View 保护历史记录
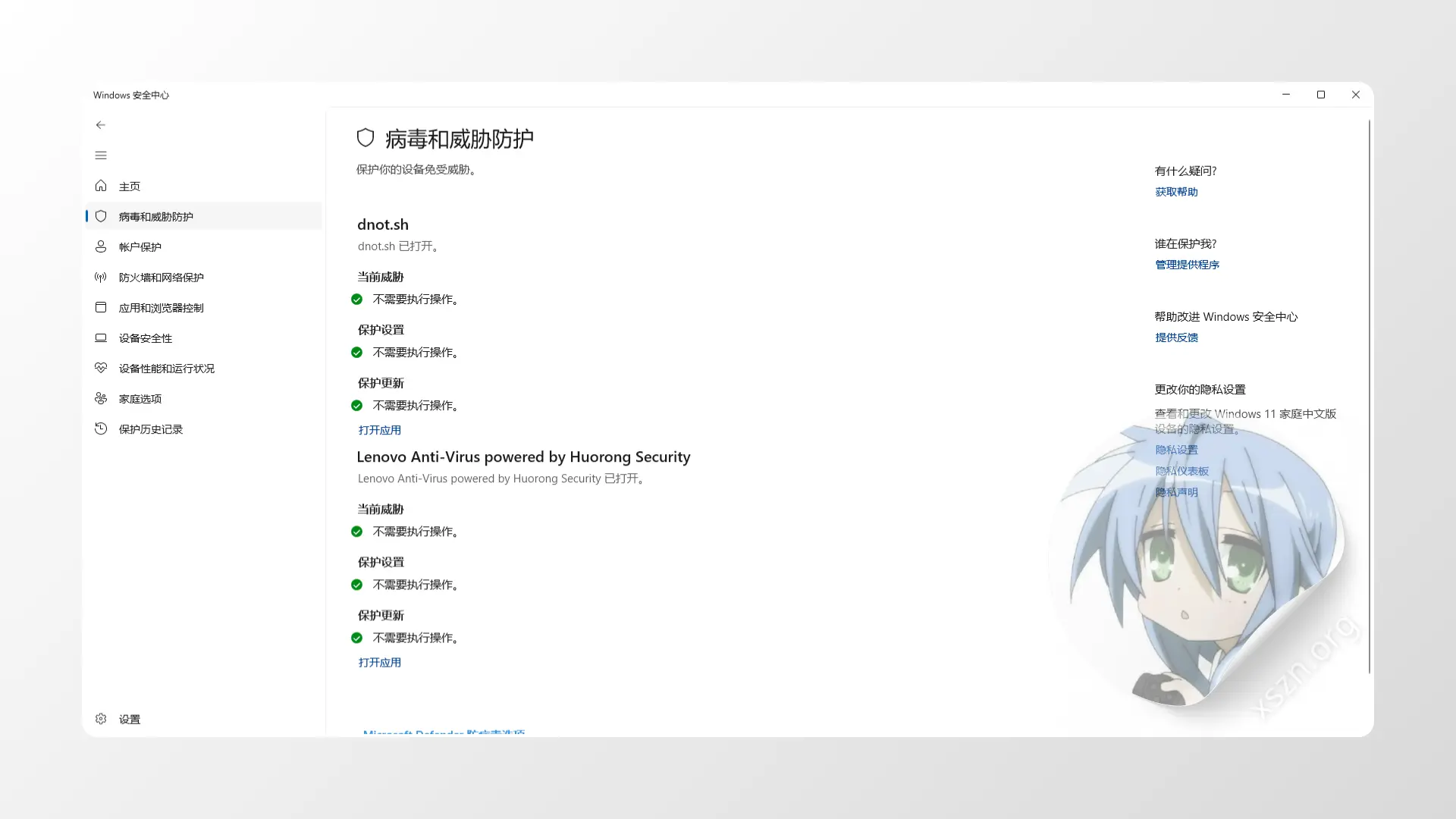Viewport: 1456px width, 819px height. pos(204,428)
